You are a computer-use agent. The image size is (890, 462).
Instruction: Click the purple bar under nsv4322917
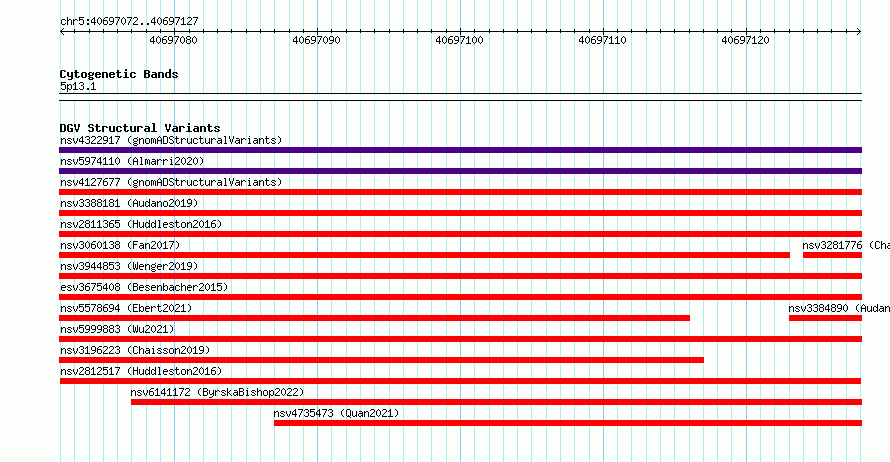(460, 150)
